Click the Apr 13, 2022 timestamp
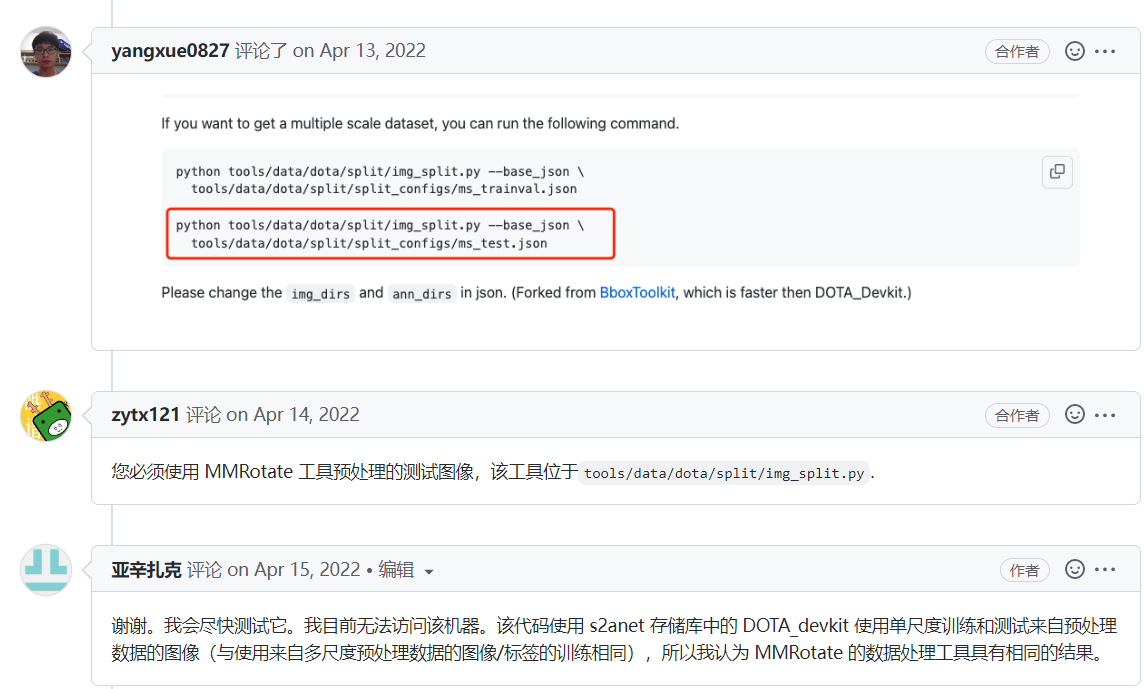 point(372,51)
